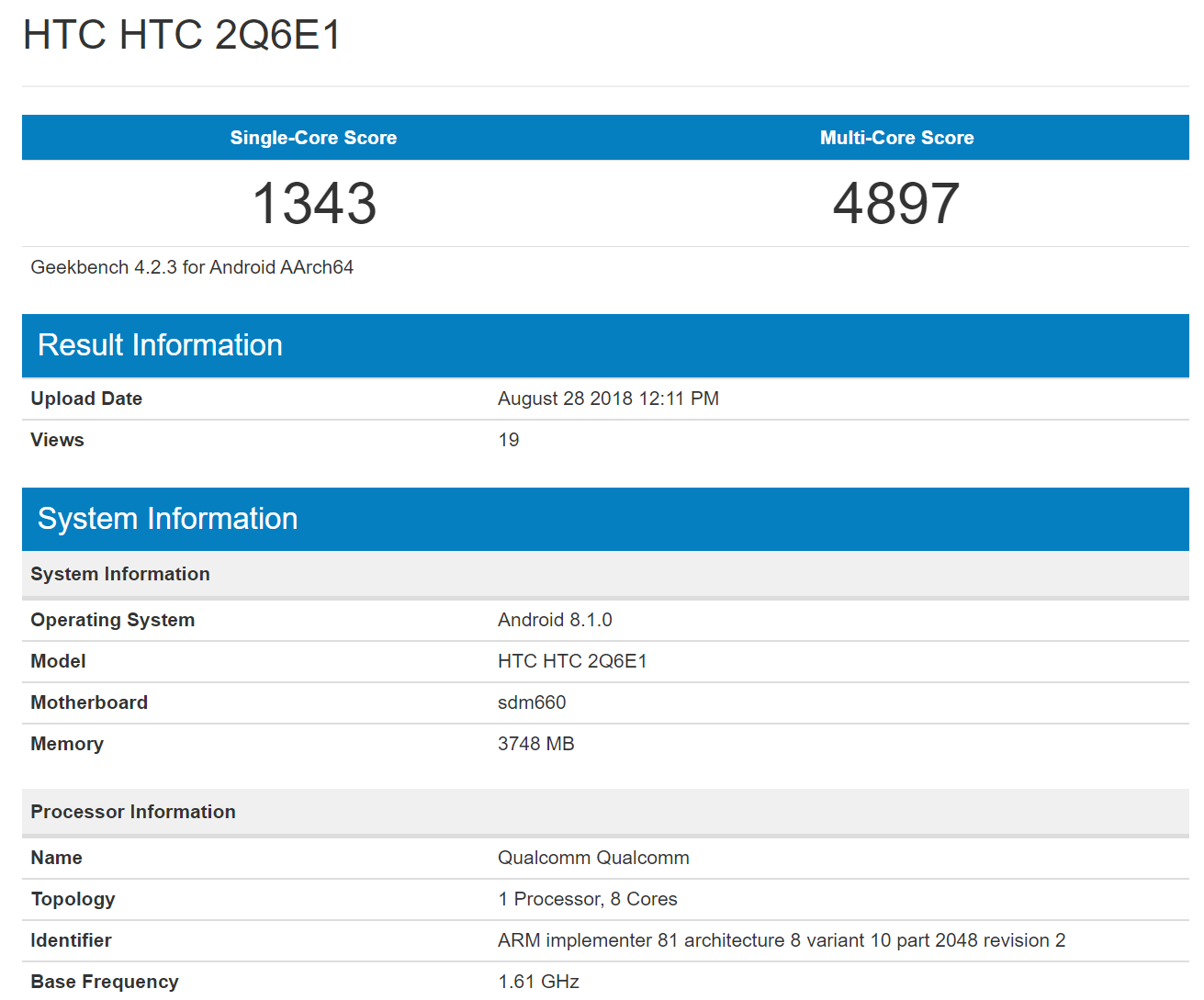Screen dimensions: 1204x1000
Task: Click the HTC HTC 2Q6E1 page title
Action: coord(182,36)
